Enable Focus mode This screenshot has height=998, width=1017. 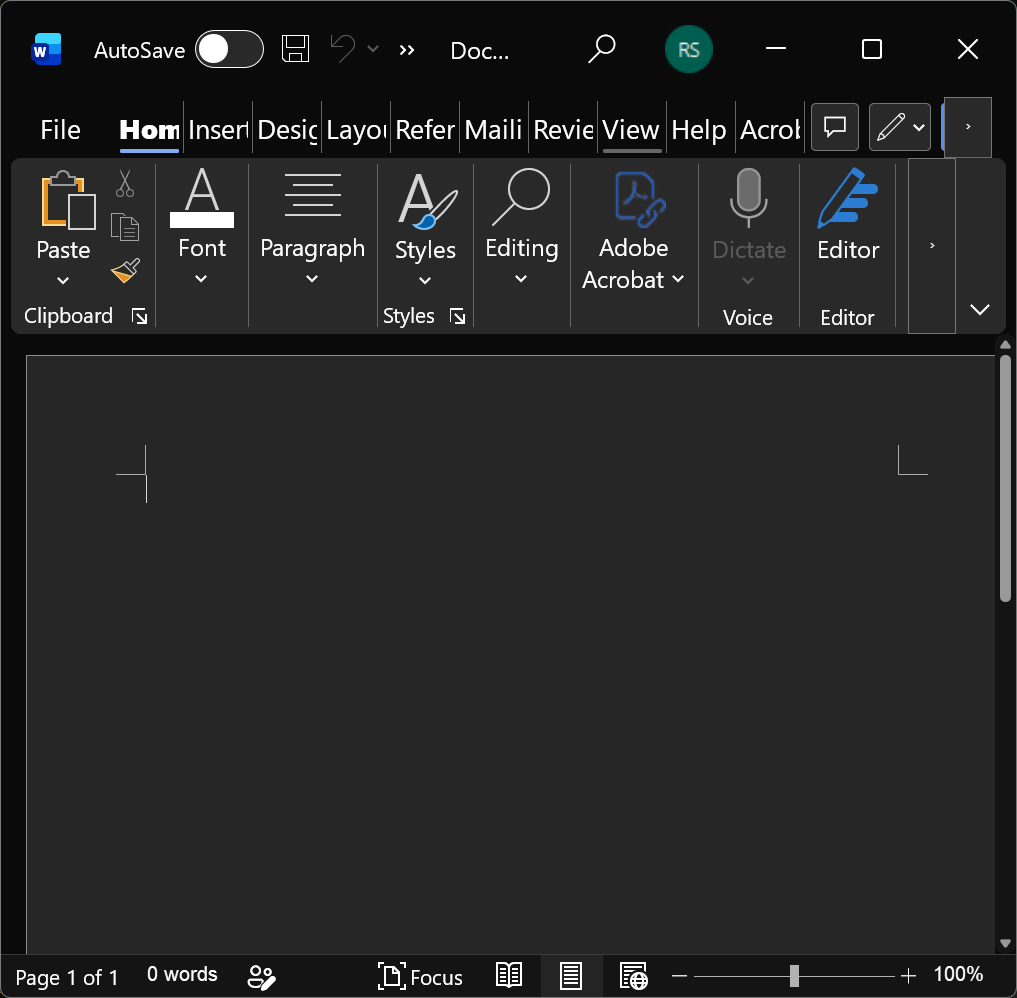(420, 977)
